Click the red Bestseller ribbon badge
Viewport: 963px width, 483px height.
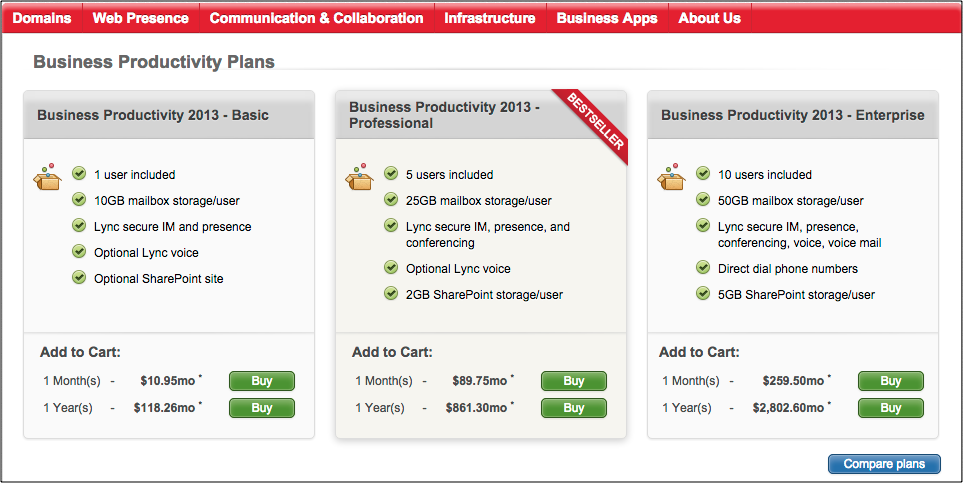tap(596, 122)
